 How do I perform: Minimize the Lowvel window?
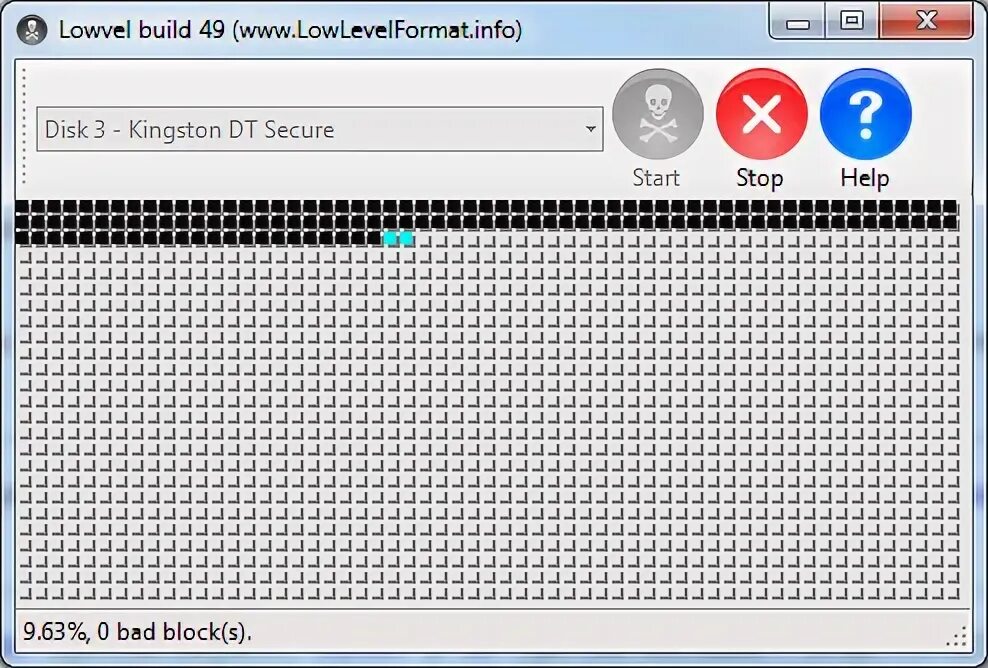[x=797, y=23]
